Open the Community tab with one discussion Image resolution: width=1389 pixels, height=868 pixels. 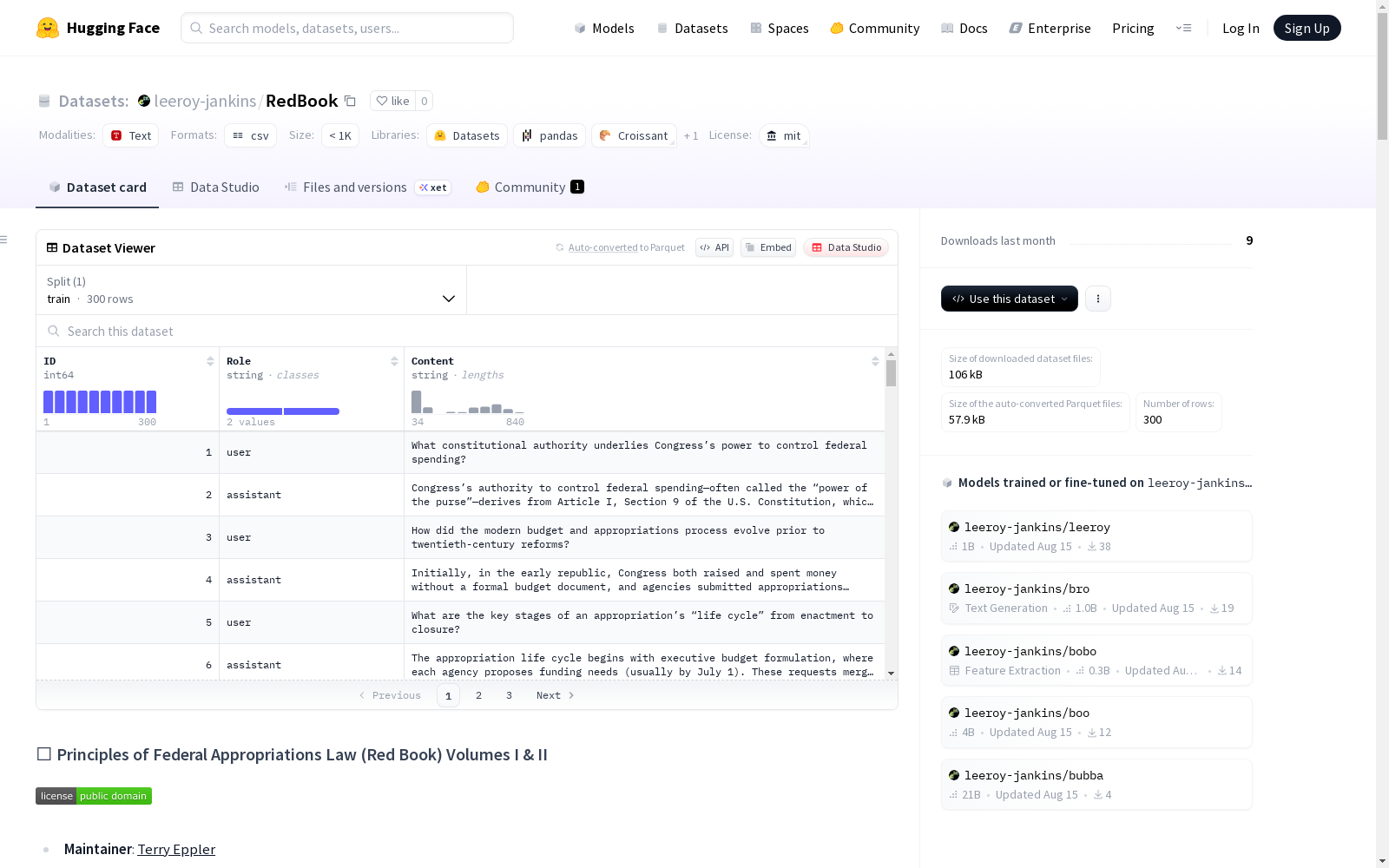pos(530,187)
